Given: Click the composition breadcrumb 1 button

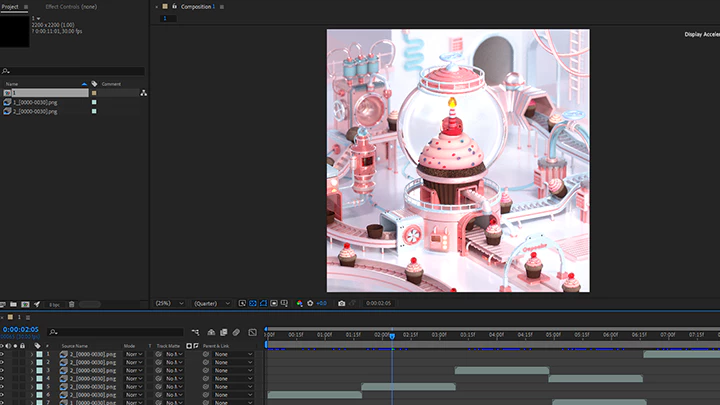Looking at the screenshot, I should tap(168, 18).
